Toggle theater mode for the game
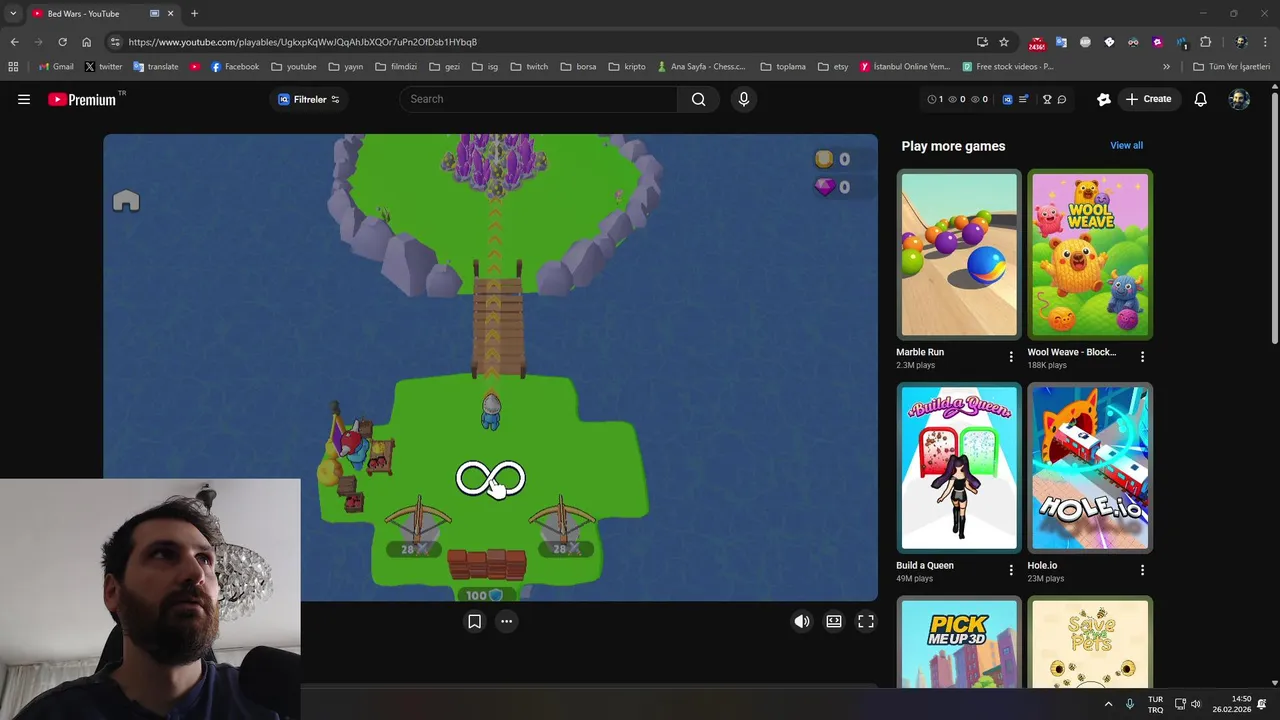 click(x=833, y=621)
